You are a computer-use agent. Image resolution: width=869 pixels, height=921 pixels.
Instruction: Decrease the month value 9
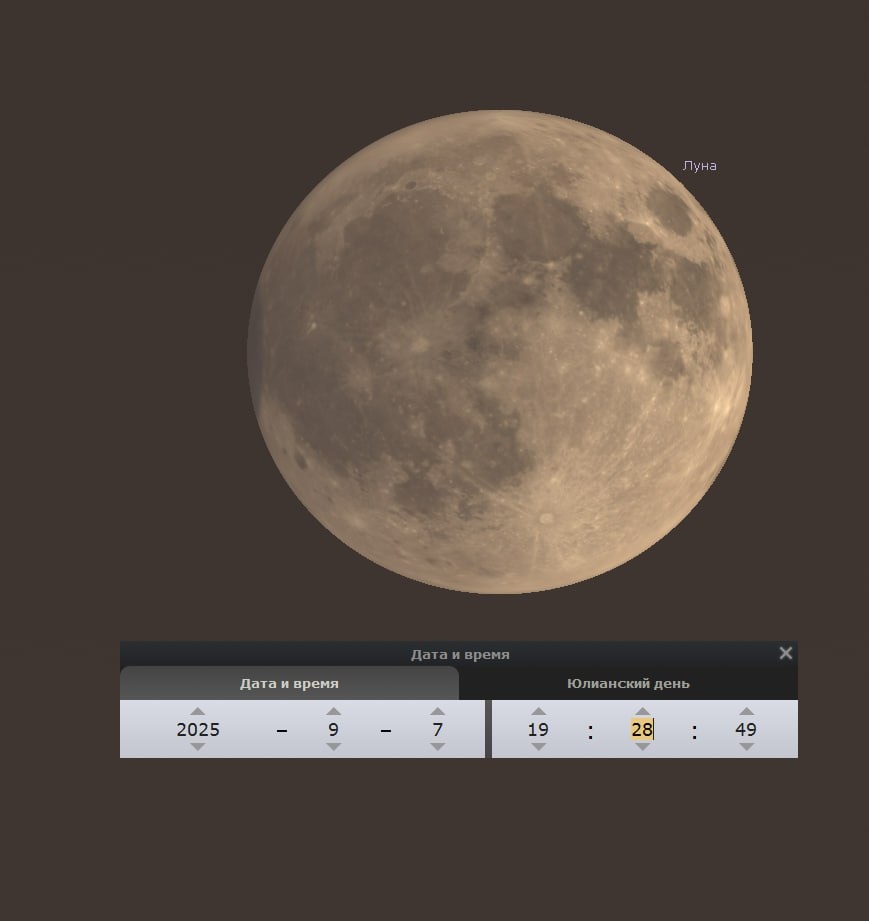(x=334, y=747)
